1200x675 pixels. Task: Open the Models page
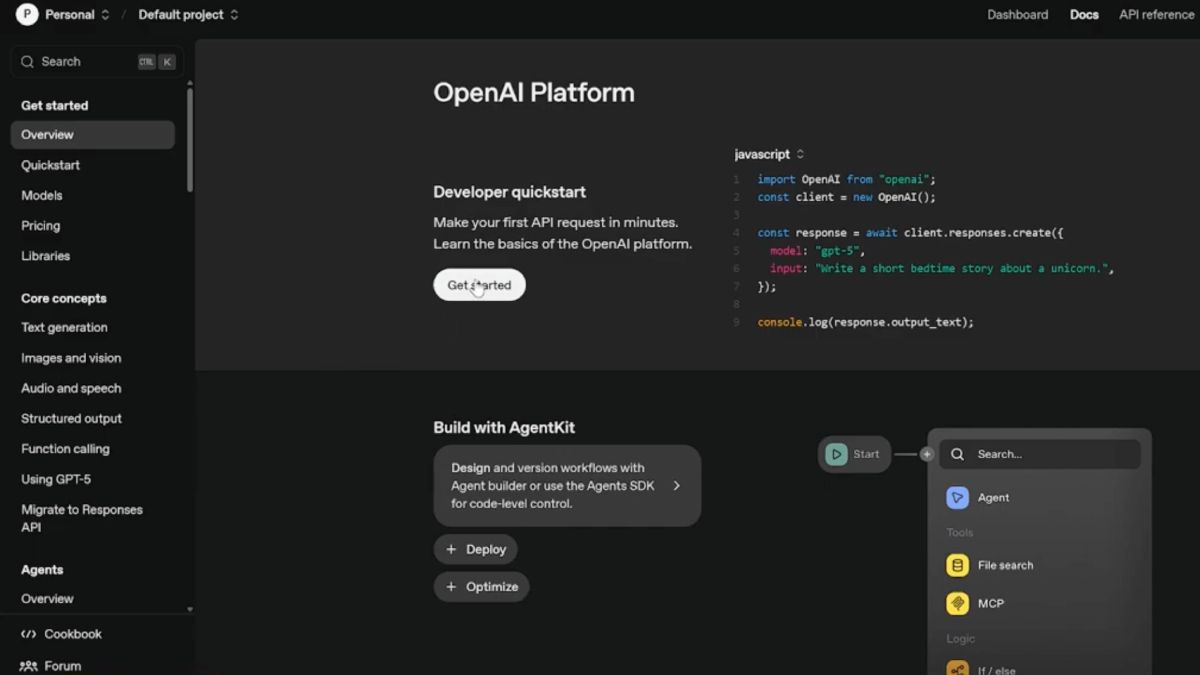(42, 195)
